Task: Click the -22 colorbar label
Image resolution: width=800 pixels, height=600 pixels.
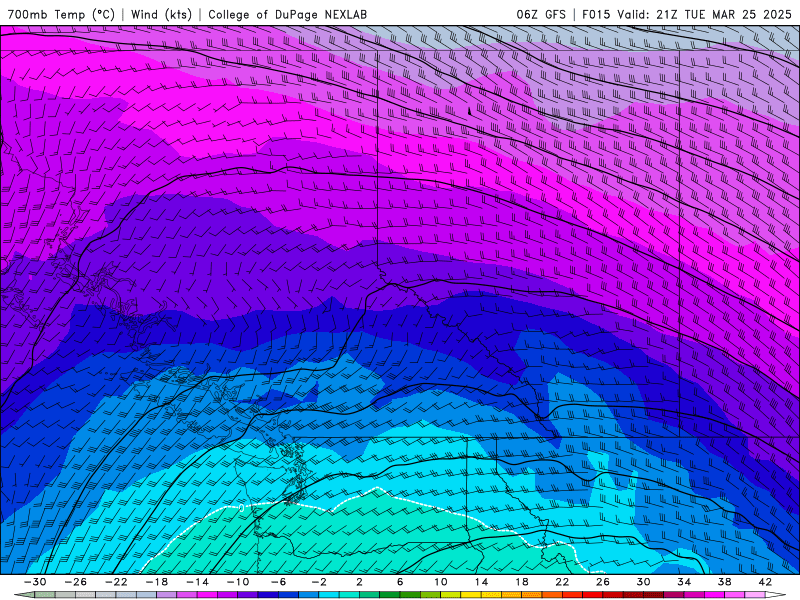Action: coord(116,582)
